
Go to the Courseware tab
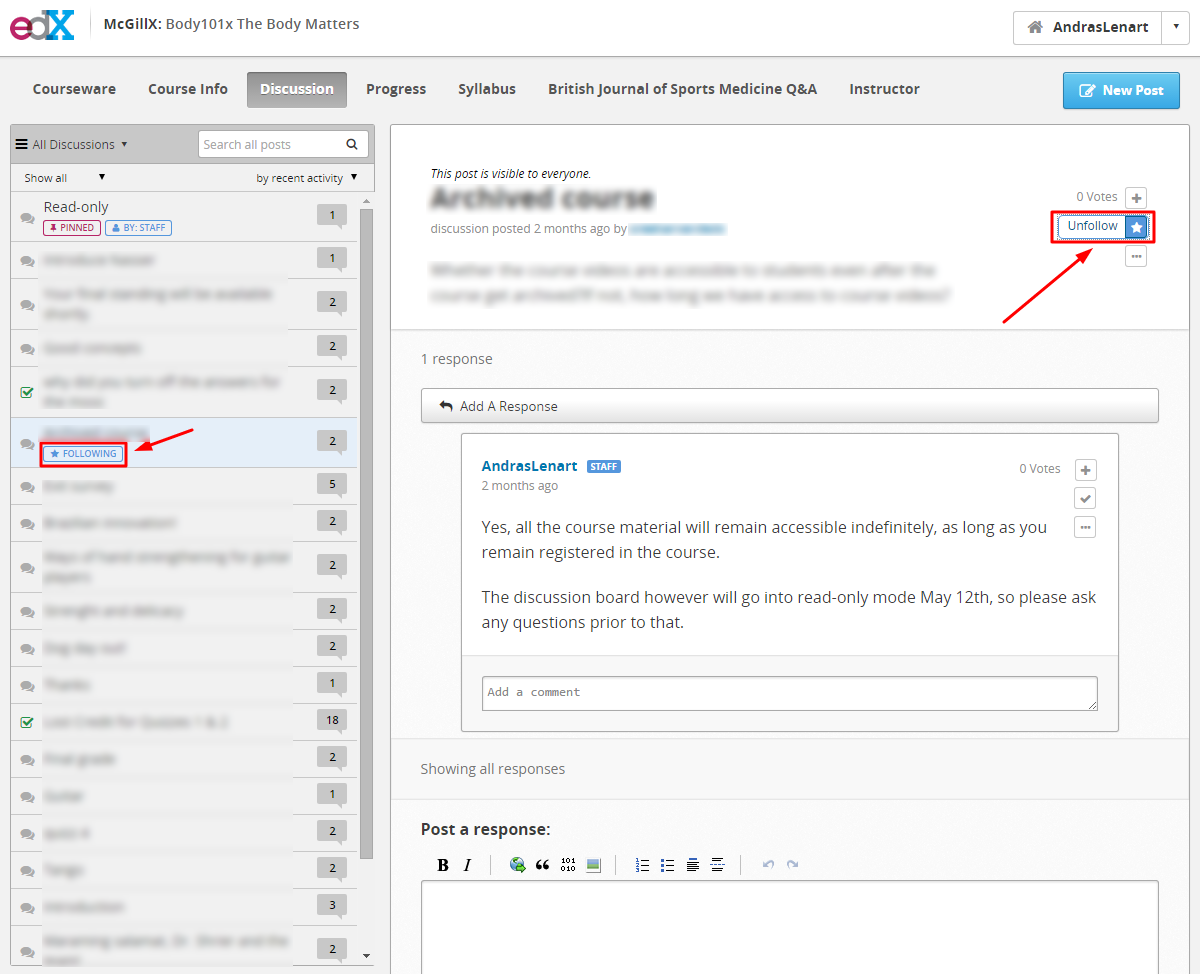tap(74, 89)
